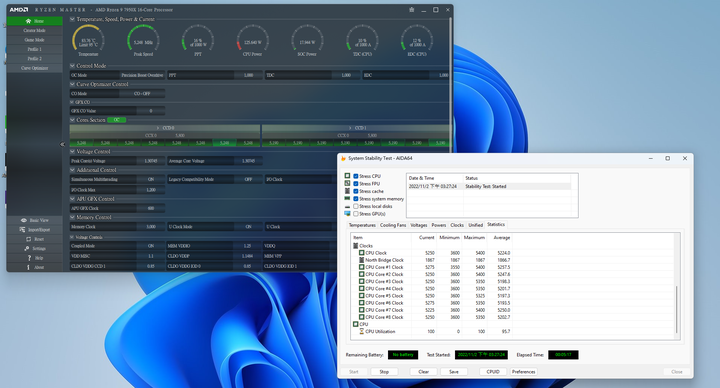The width and height of the screenshot is (720, 388).
Task: Open the Voltages tab in AIDA64
Action: 419,225
